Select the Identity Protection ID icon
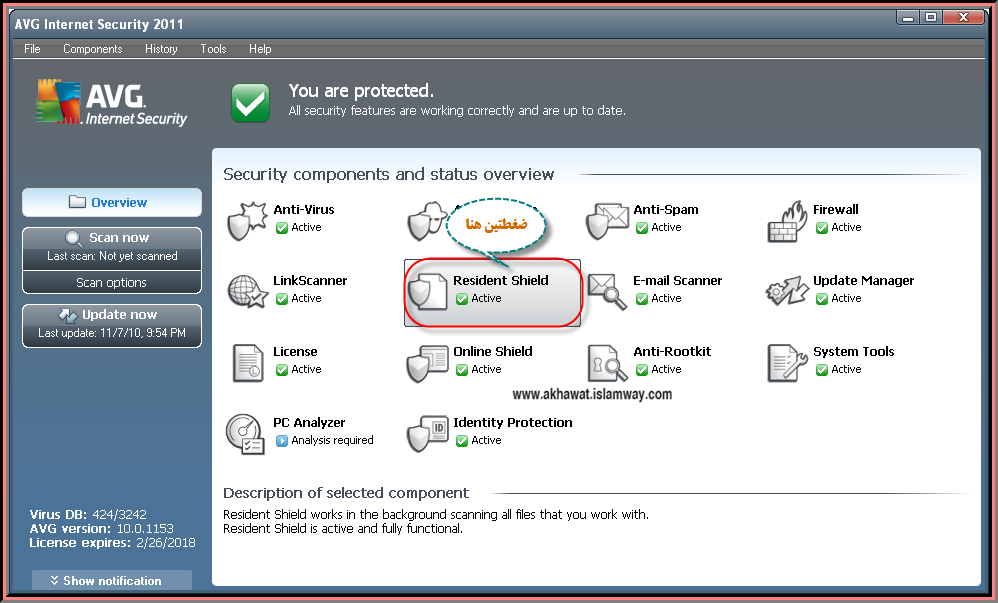Viewport: 998px width, 603px height. coord(427,434)
